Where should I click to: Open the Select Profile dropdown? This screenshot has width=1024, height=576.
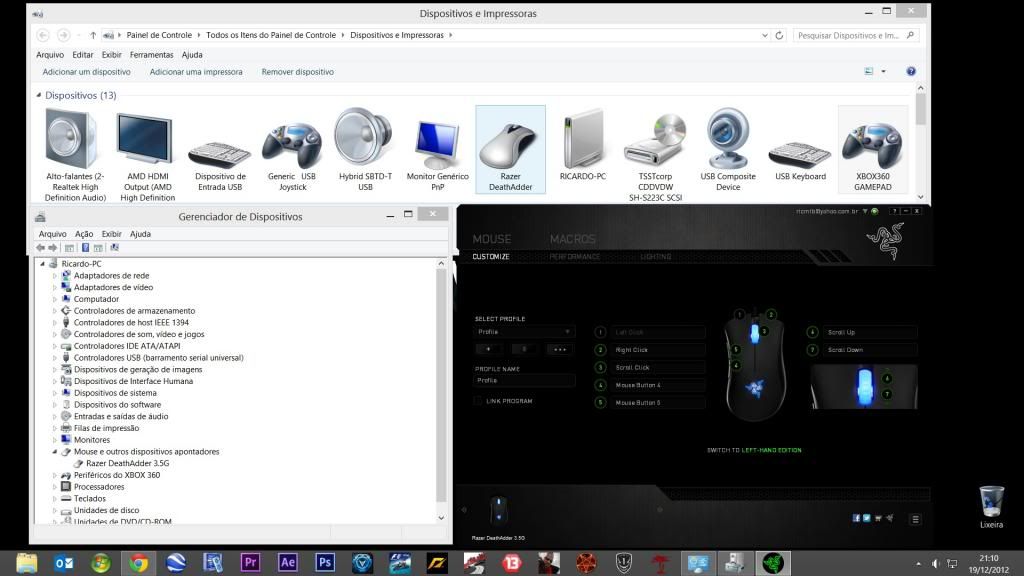click(x=524, y=332)
